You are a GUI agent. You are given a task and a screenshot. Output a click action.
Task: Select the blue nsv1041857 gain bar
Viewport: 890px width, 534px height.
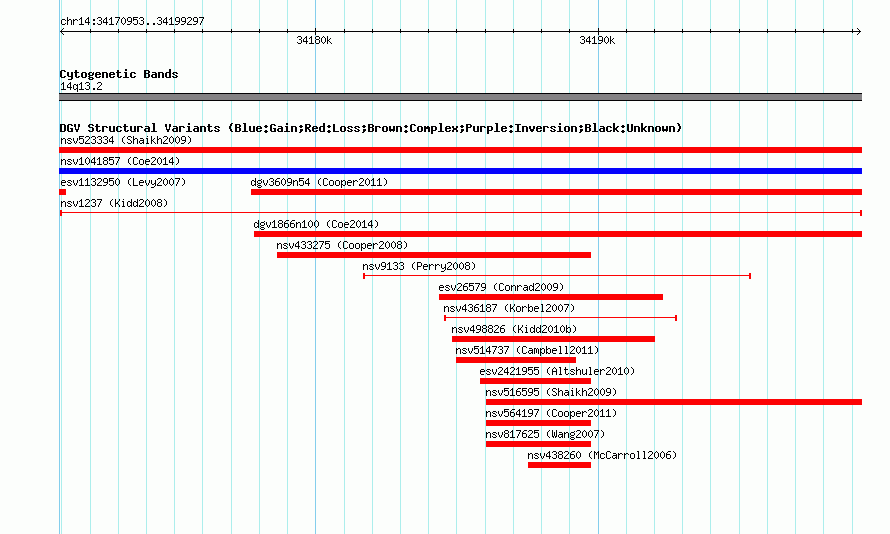coord(460,171)
